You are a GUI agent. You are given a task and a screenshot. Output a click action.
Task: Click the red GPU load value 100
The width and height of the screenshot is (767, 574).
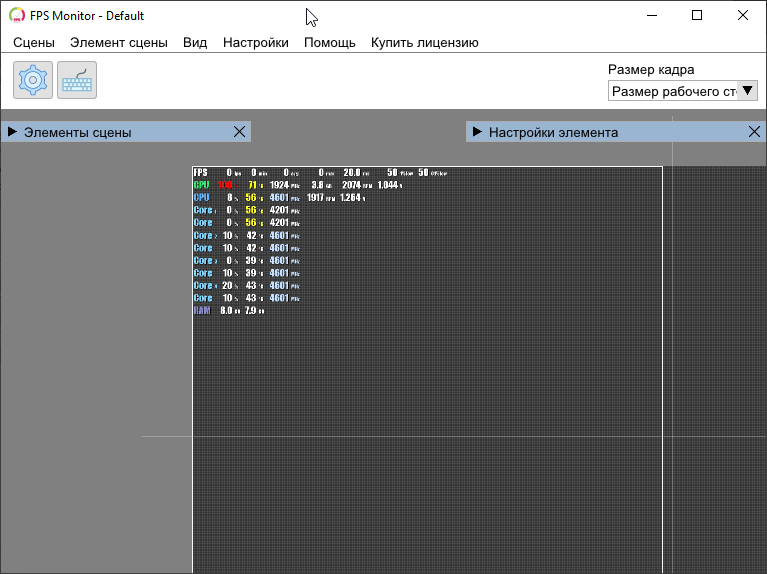coord(225,185)
